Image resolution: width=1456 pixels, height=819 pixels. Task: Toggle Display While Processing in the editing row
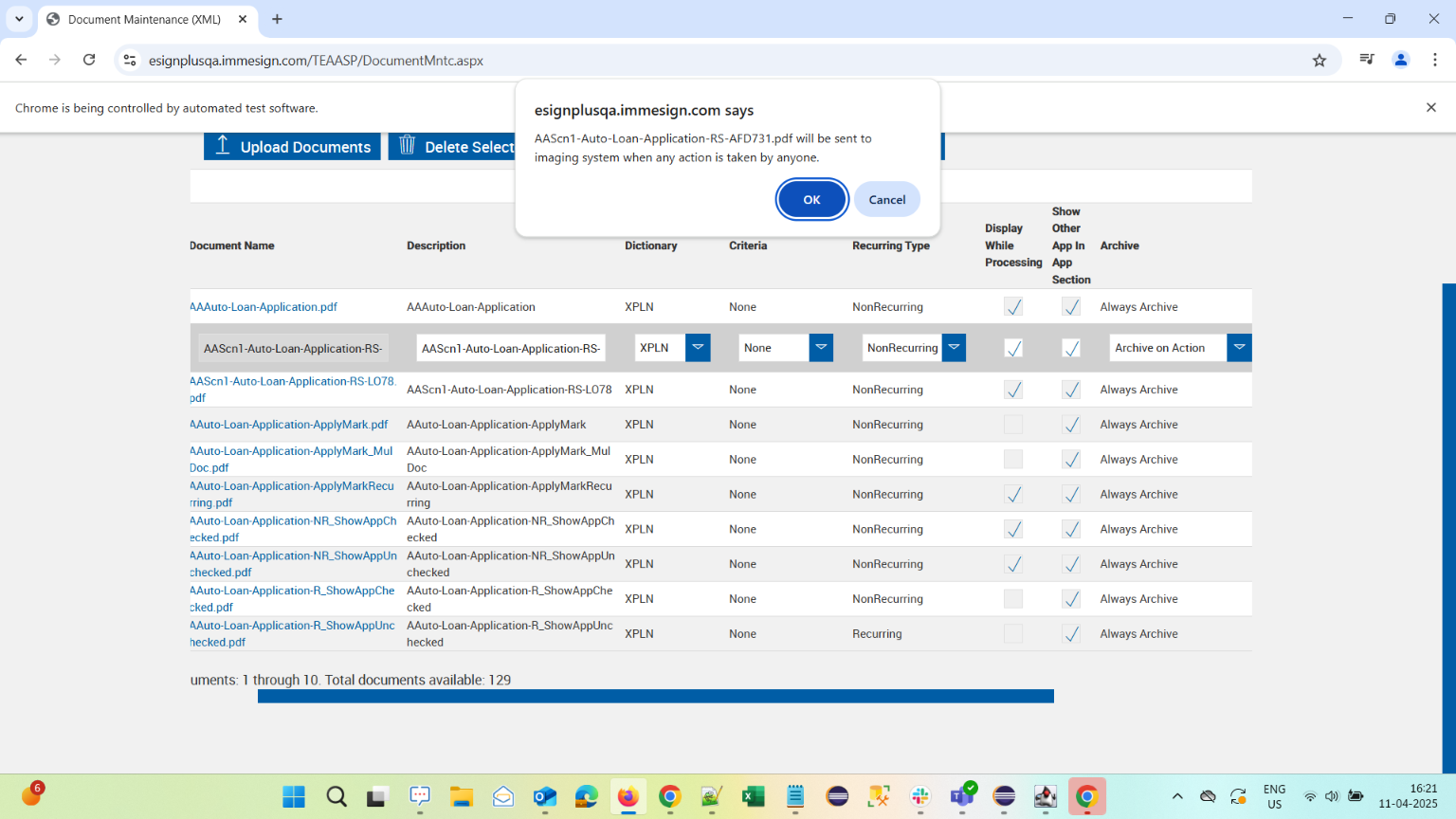tap(1013, 348)
